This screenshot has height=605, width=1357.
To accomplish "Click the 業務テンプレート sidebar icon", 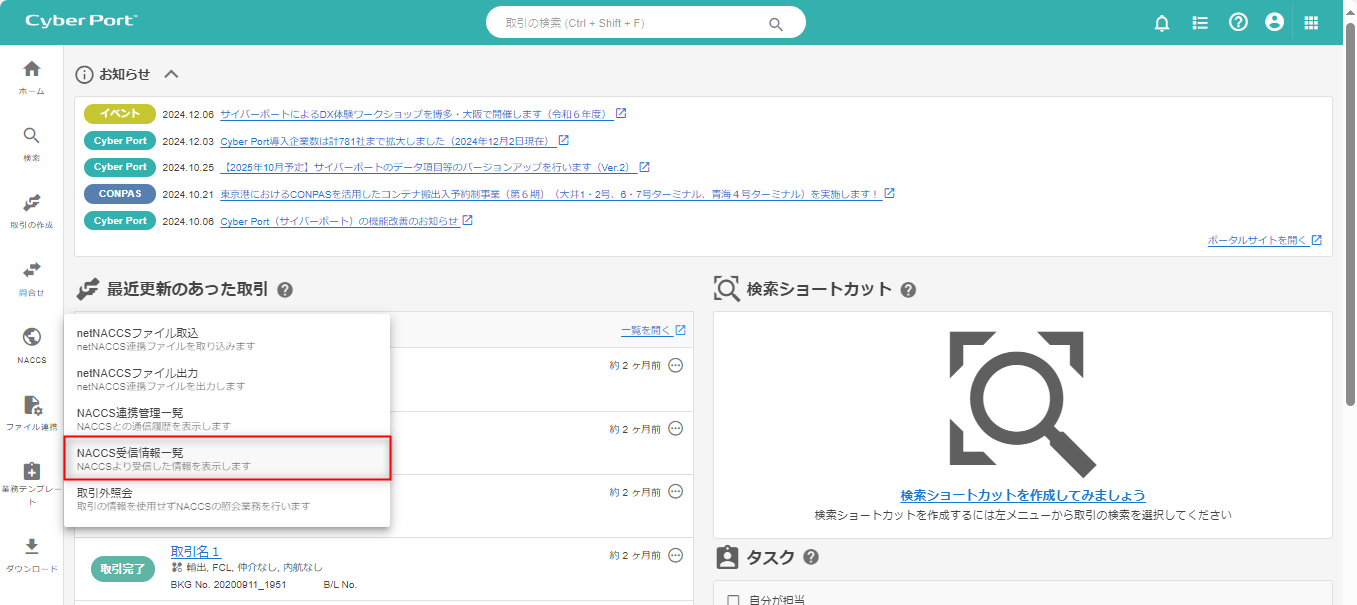I will (x=32, y=478).
